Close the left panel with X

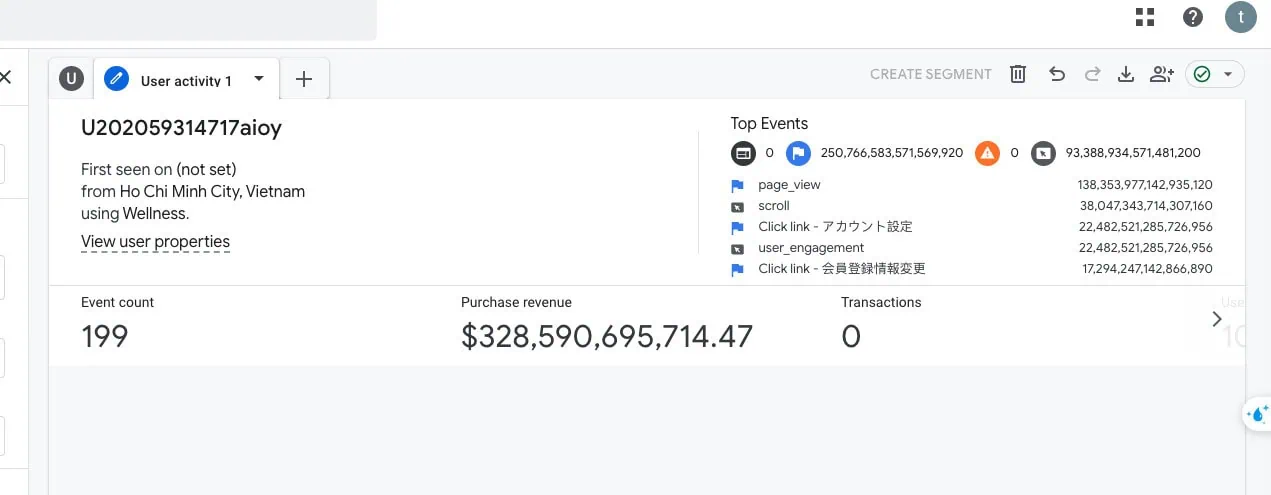(6, 77)
